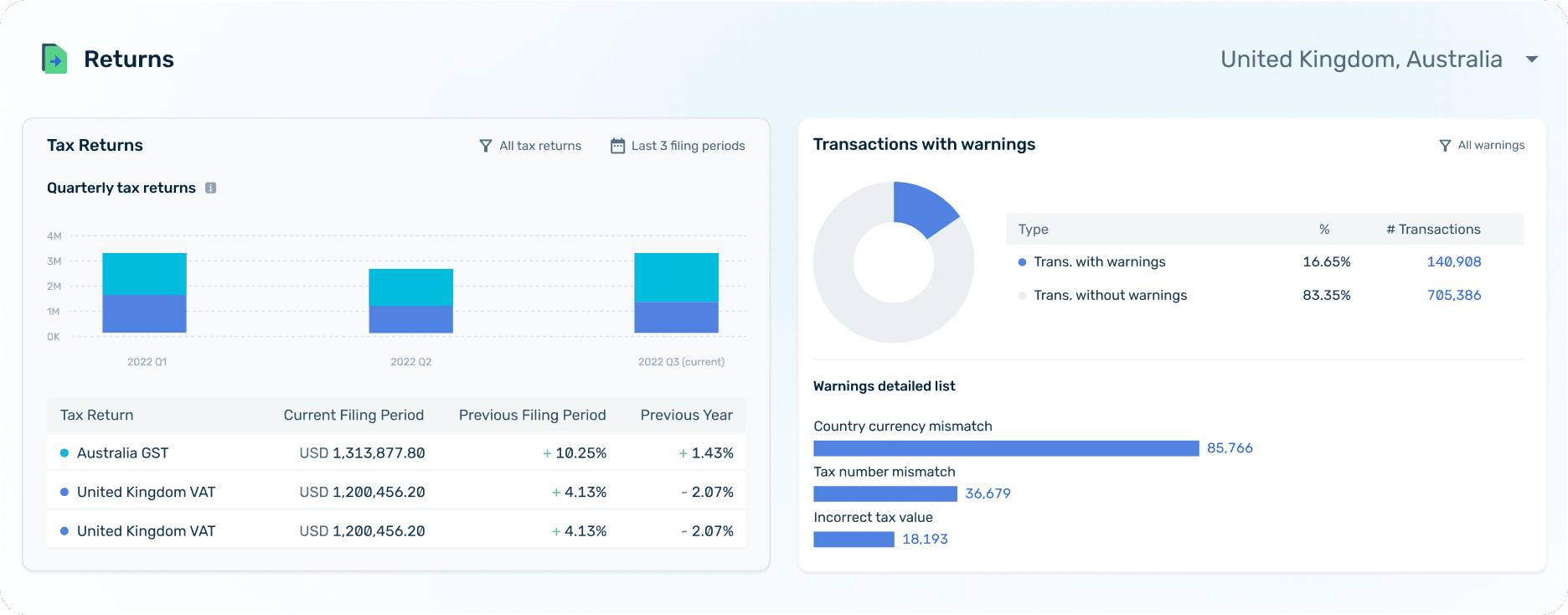1568x615 pixels.
Task: Click the calendar icon for filing periods
Action: (617, 146)
